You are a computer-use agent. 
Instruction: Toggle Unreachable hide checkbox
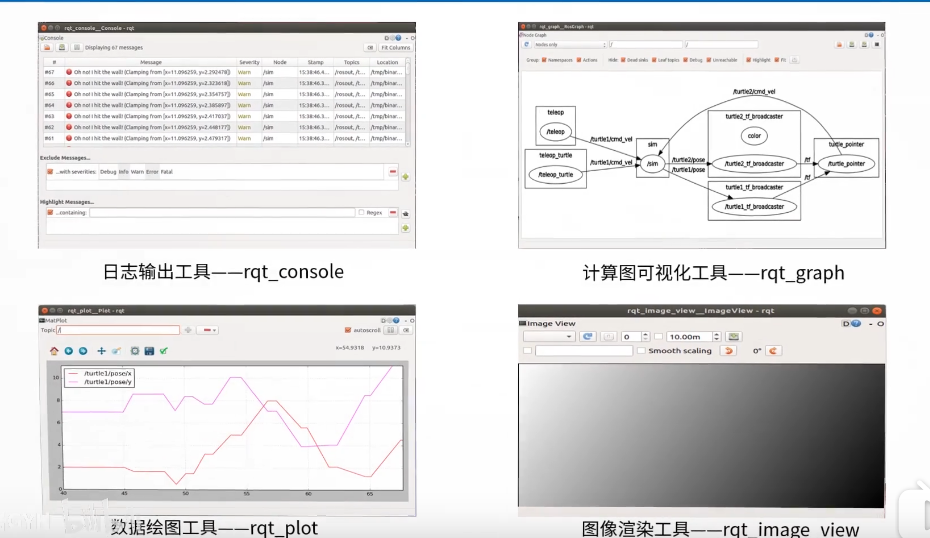coord(709,60)
